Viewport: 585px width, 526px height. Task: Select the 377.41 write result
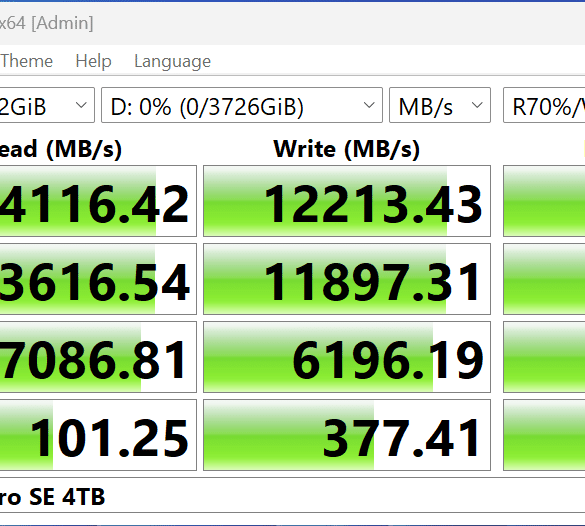pyautogui.click(x=347, y=435)
